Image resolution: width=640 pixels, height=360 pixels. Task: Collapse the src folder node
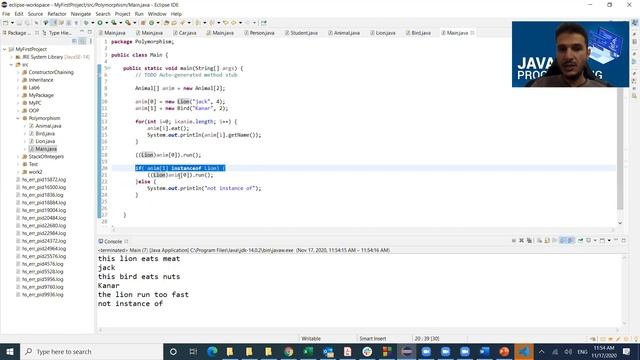tap(11, 64)
